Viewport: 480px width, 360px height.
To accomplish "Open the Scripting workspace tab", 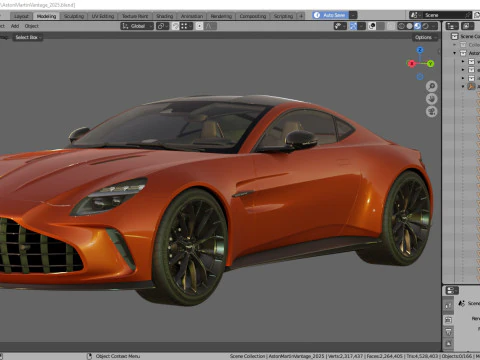I will coord(283,16).
